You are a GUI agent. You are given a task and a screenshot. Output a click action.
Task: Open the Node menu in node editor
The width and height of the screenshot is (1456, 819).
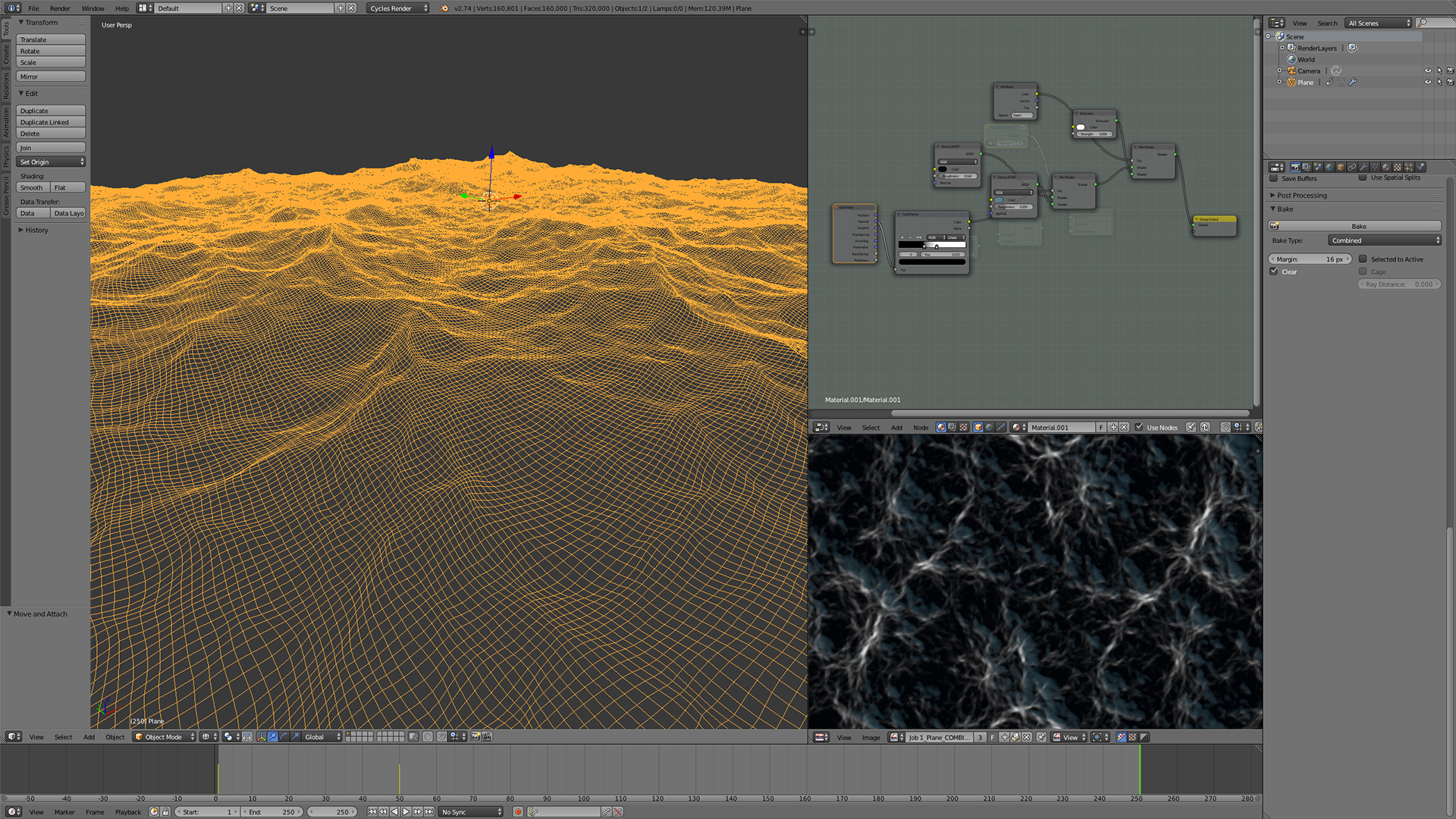tap(920, 428)
